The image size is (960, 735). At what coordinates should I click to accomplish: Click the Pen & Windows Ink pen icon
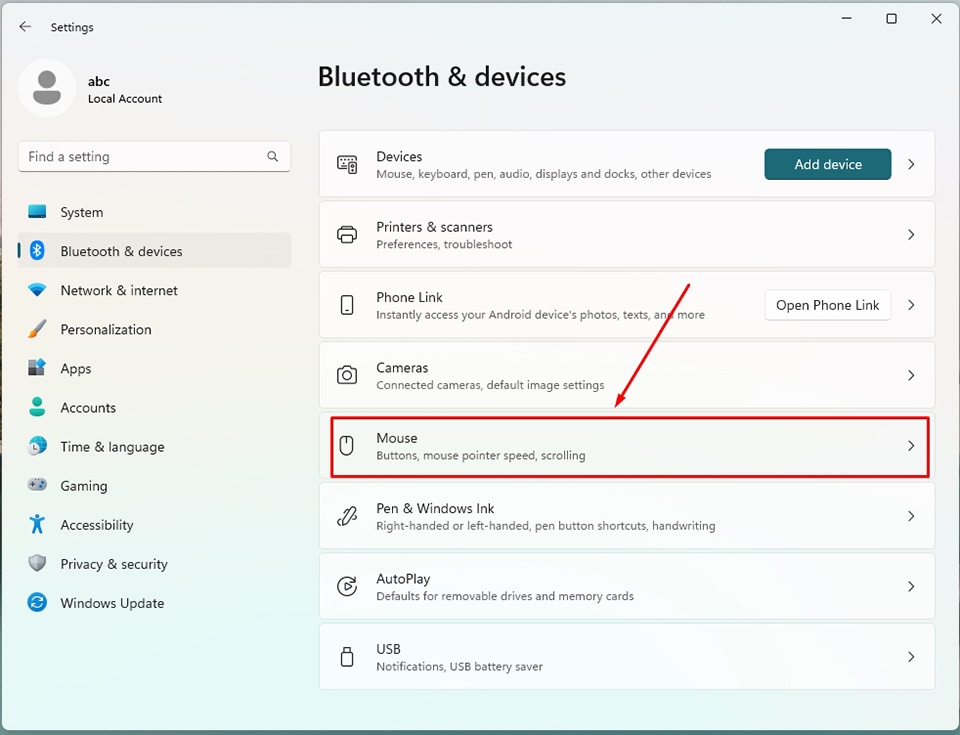tap(347, 516)
